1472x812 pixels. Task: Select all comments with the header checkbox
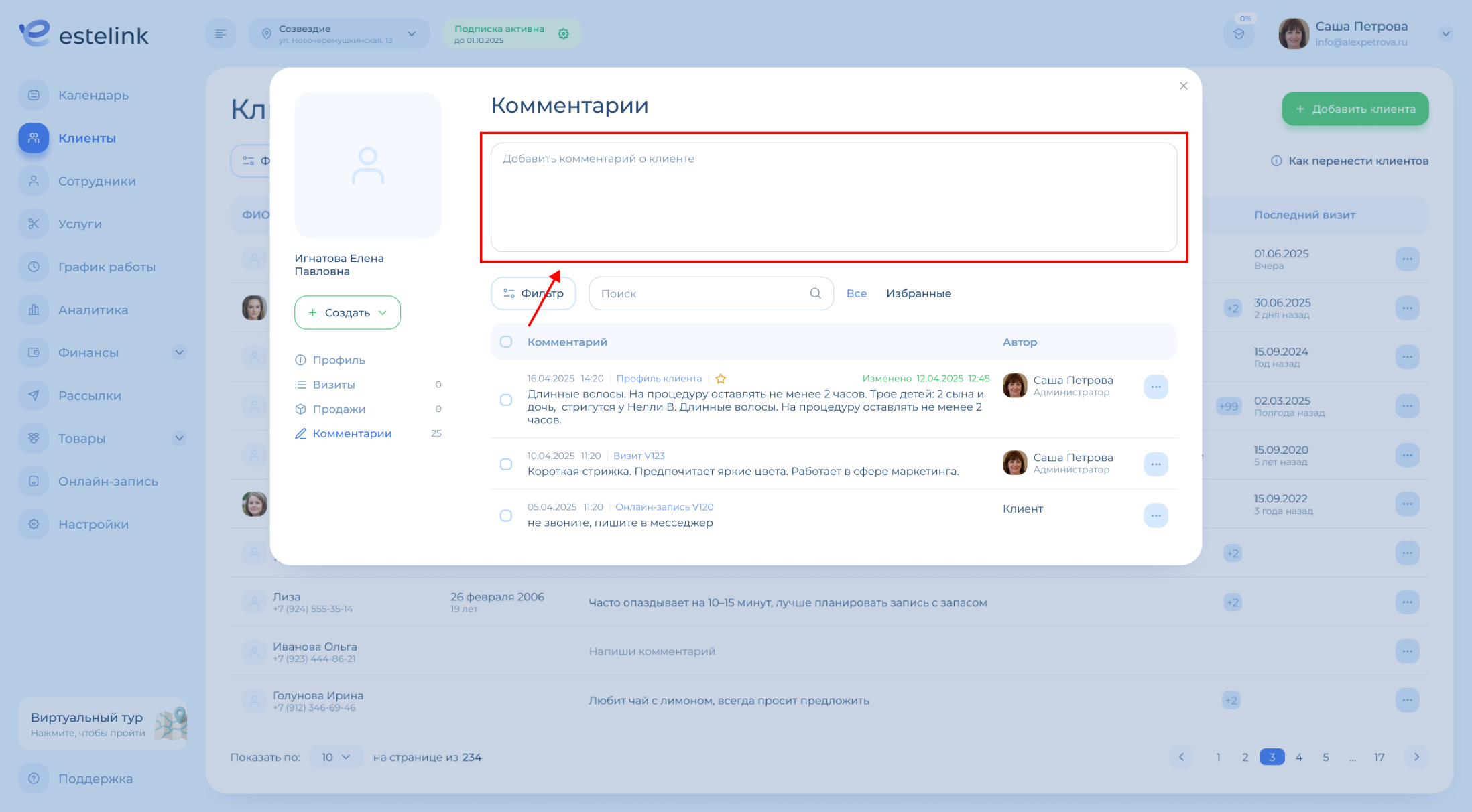pos(506,342)
